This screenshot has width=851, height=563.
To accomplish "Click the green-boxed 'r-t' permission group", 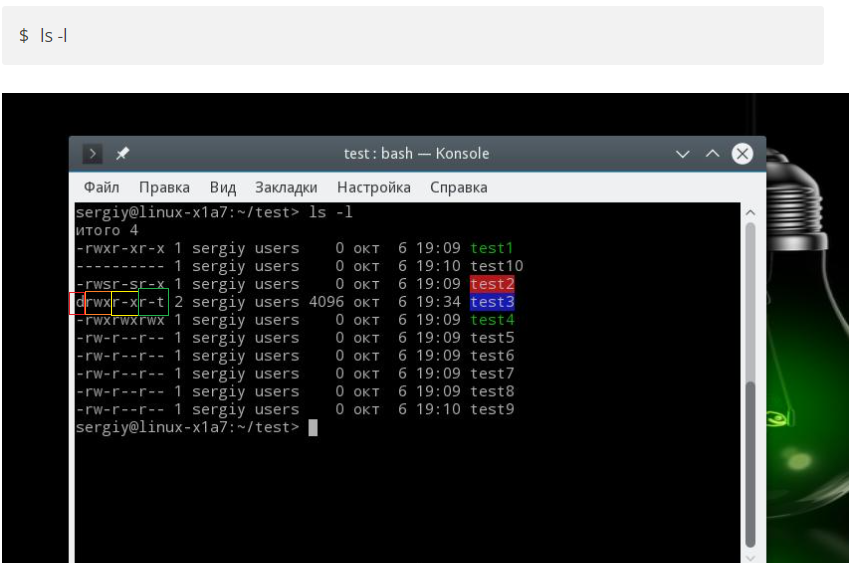I will coord(153,302).
